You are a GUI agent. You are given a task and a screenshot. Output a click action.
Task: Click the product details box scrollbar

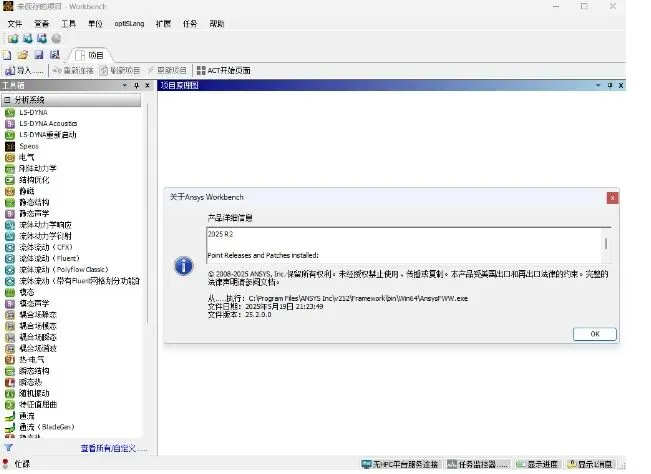point(606,245)
